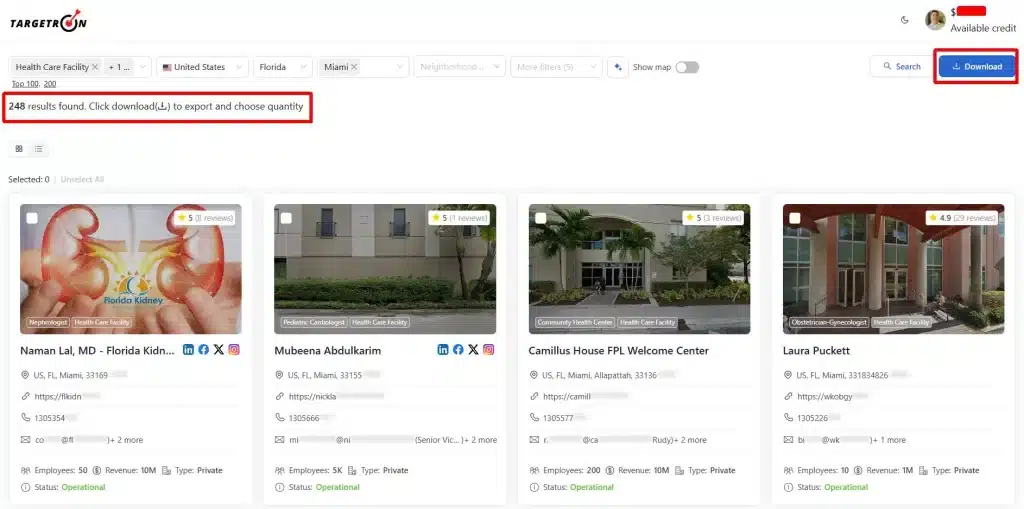
Task: Open the Florida state dropdown
Action: pos(283,67)
